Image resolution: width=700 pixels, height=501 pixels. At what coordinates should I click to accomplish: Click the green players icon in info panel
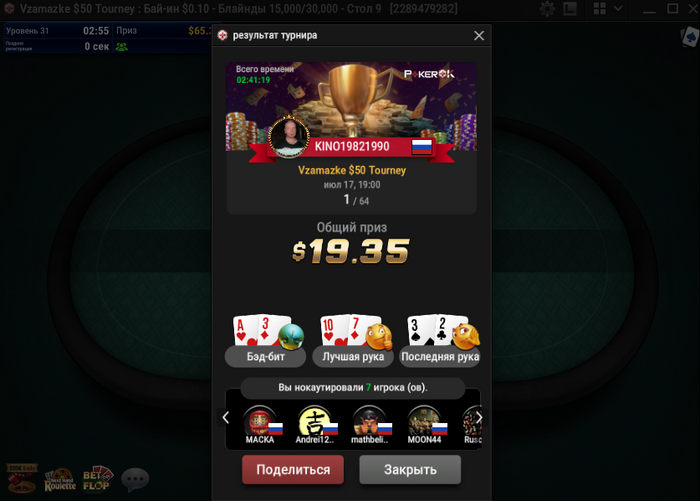(x=121, y=46)
